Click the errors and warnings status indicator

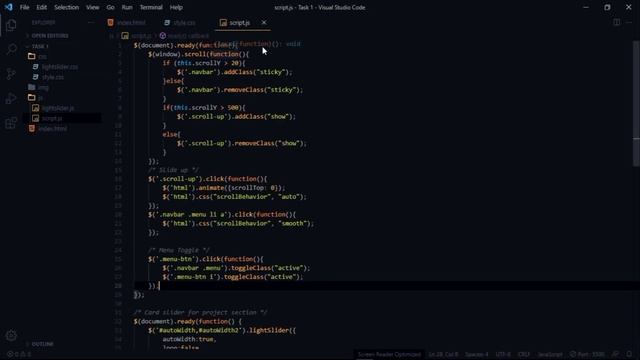[x=19, y=354]
